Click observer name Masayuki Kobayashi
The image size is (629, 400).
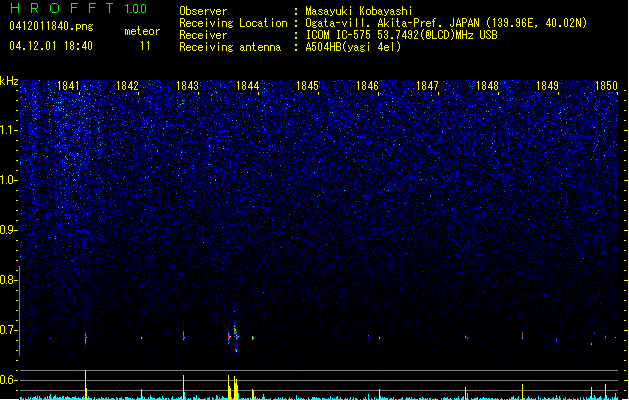tap(359, 11)
